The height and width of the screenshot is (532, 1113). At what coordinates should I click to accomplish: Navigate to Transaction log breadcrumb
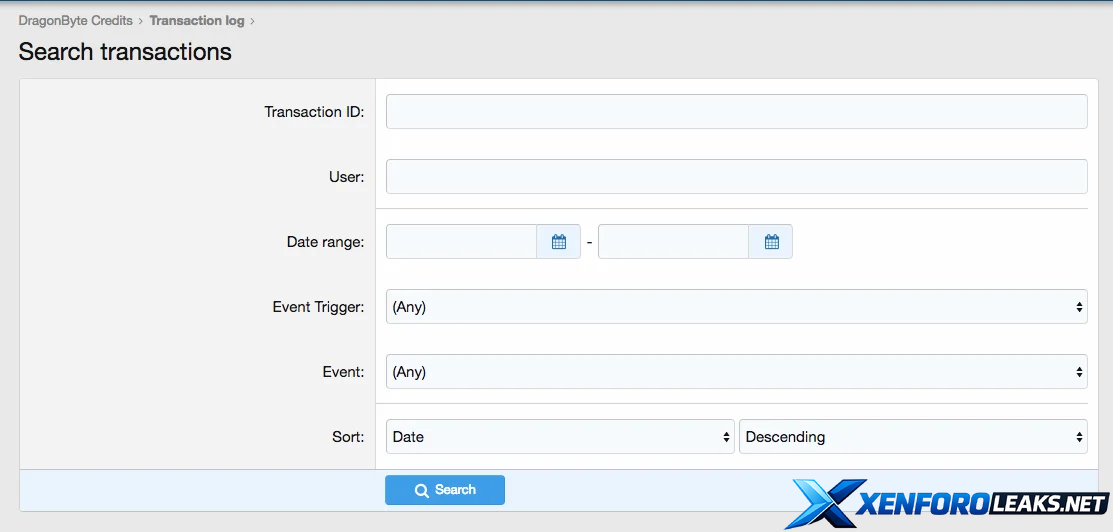click(196, 20)
